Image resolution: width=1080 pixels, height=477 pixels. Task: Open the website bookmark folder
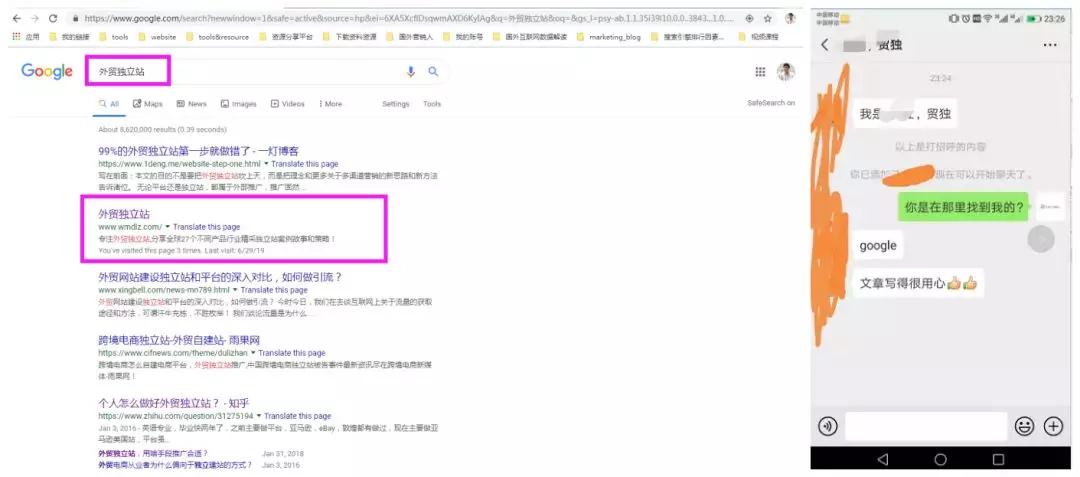pos(157,37)
